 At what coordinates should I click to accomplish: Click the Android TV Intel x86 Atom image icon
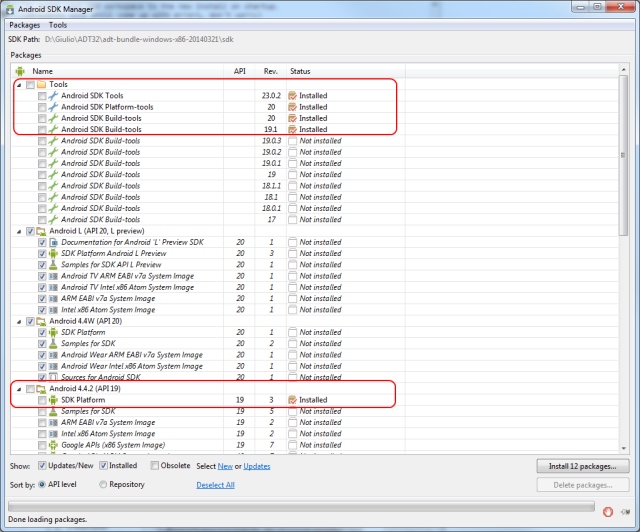pyautogui.click(x=53, y=287)
